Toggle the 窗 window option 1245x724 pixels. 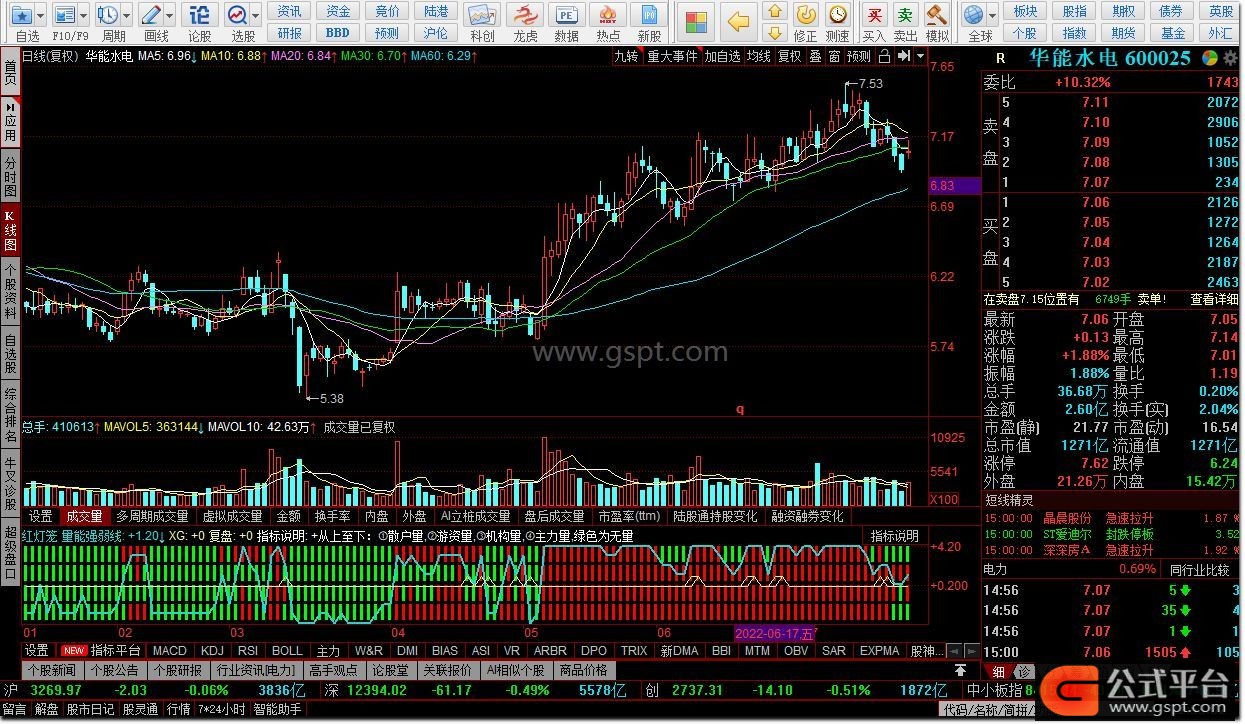click(x=834, y=57)
